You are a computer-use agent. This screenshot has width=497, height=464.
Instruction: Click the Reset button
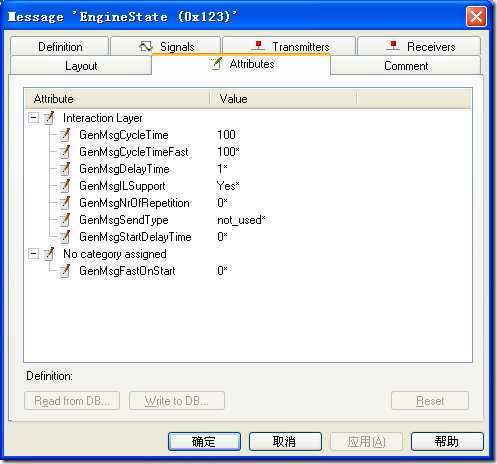(x=430, y=400)
